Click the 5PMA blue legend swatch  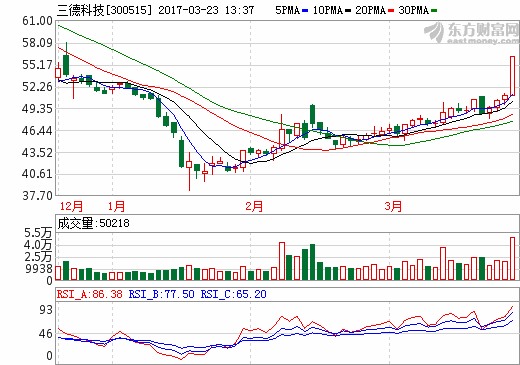[305, 11]
